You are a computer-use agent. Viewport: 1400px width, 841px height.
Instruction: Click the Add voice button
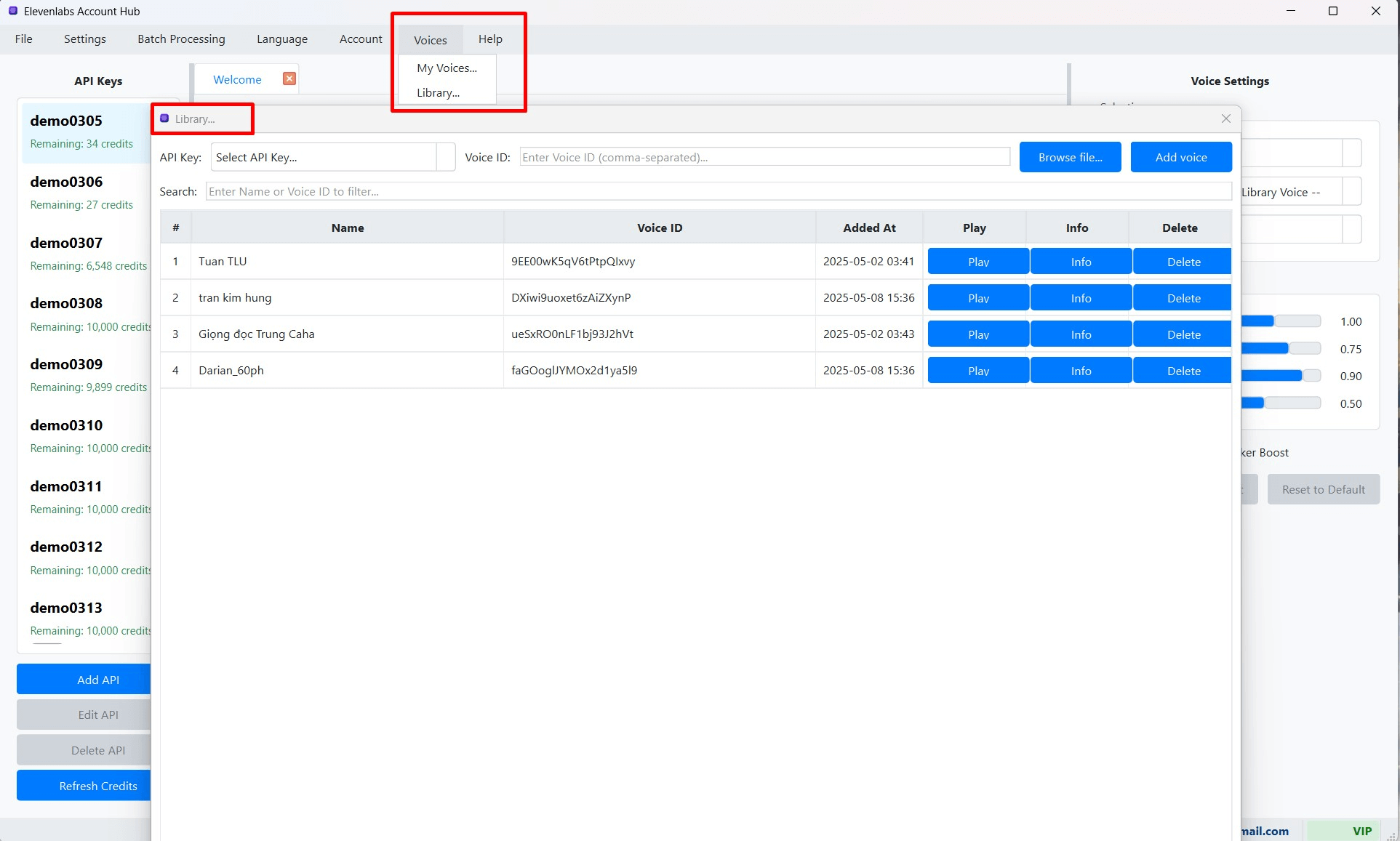tap(1180, 157)
